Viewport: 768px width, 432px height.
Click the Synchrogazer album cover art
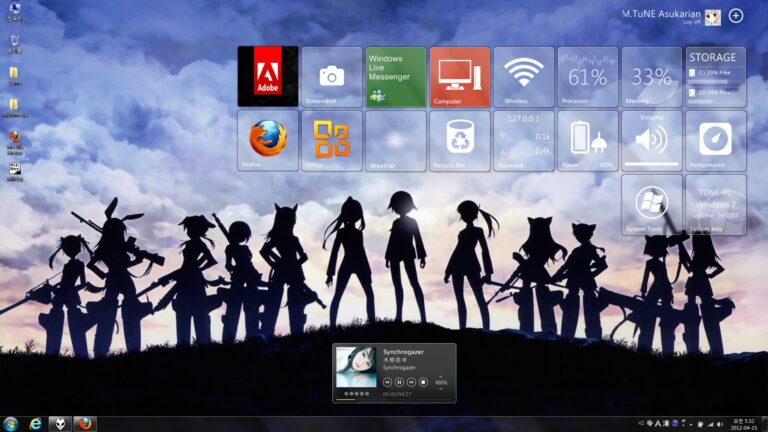tap(356, 367)
